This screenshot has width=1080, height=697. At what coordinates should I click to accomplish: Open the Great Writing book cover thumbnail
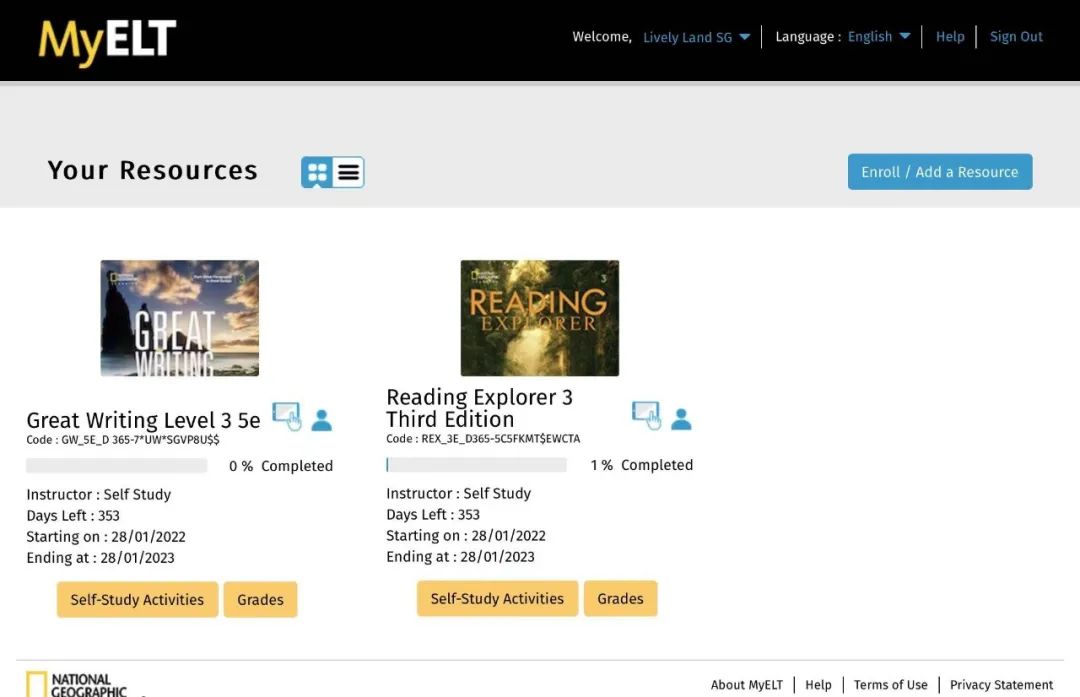(180, 318)
